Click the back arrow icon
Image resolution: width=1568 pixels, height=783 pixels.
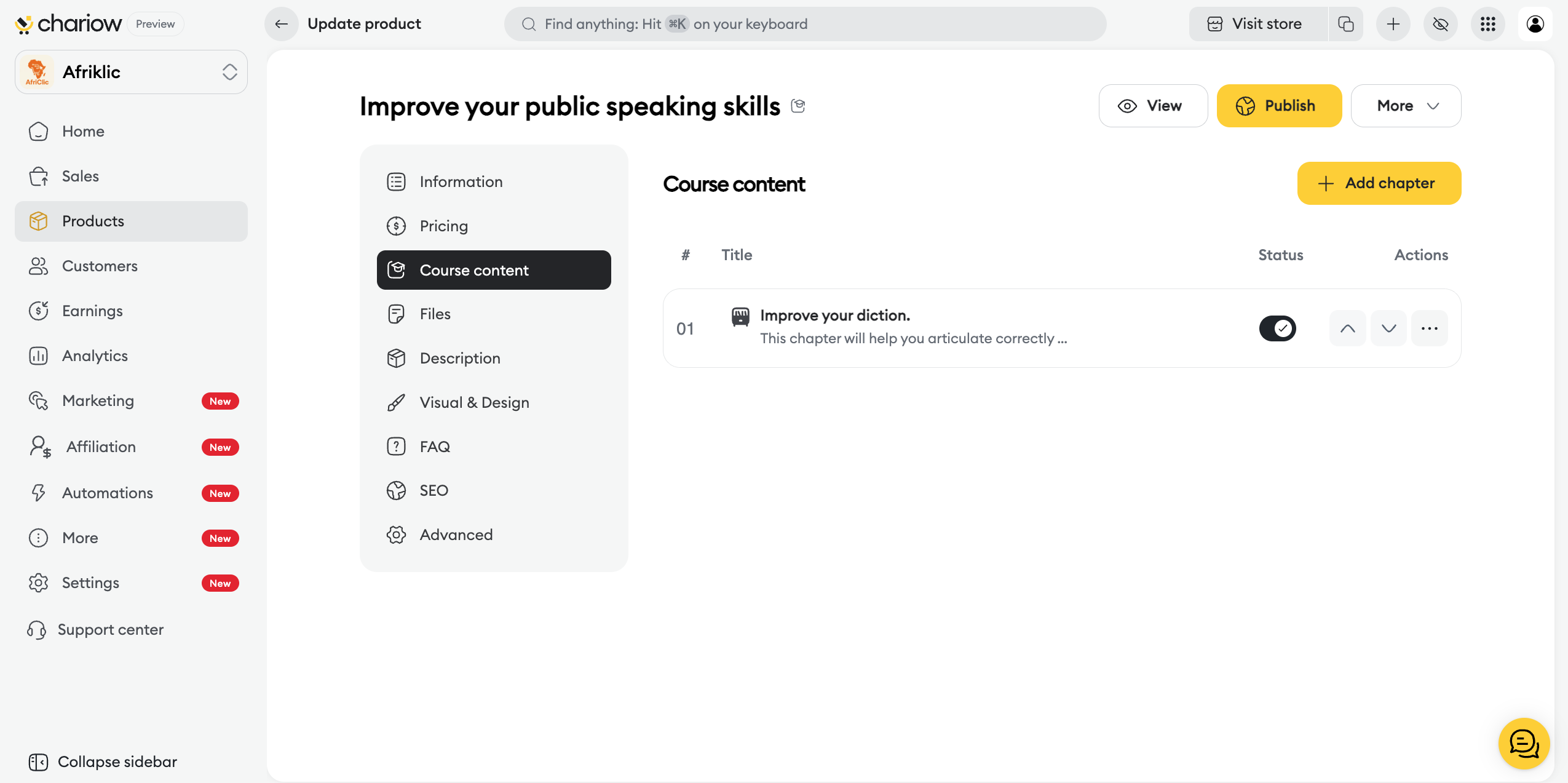tap(281, 24)
